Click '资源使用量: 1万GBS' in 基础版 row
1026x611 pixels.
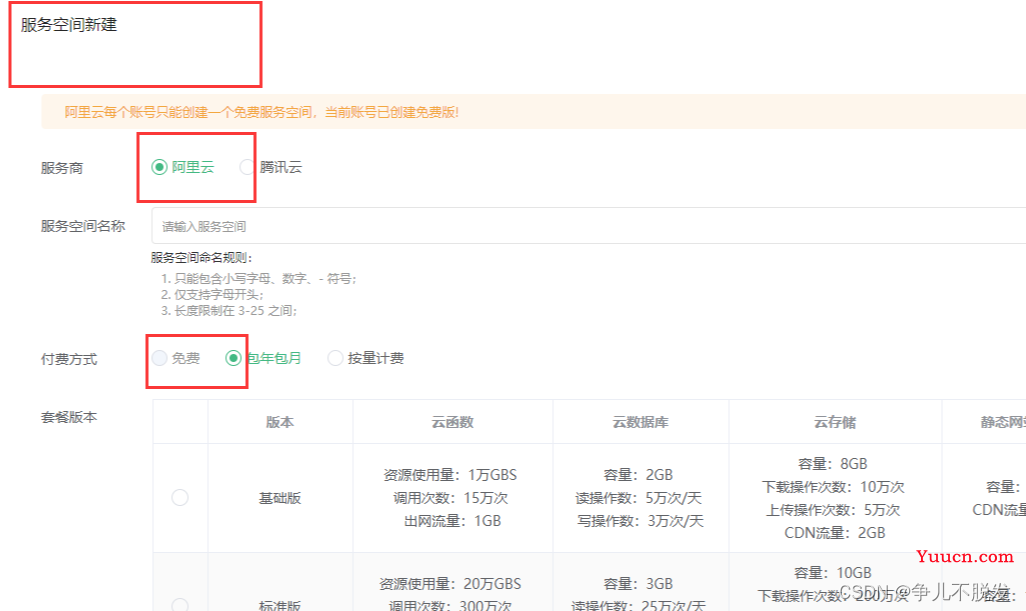click(450, 475)
